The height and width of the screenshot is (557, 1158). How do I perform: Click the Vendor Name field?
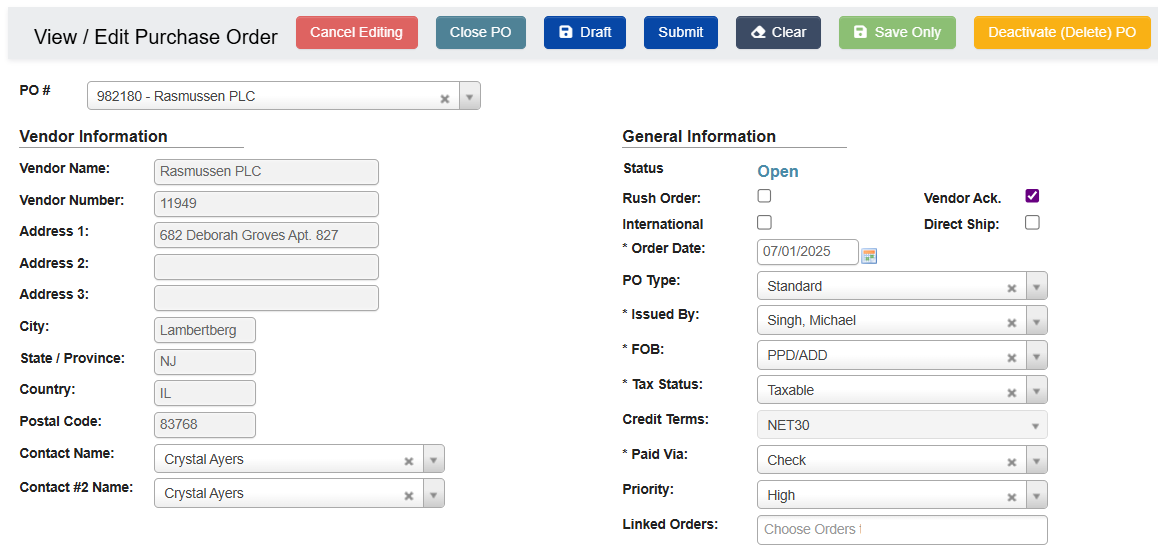(267, 172)
